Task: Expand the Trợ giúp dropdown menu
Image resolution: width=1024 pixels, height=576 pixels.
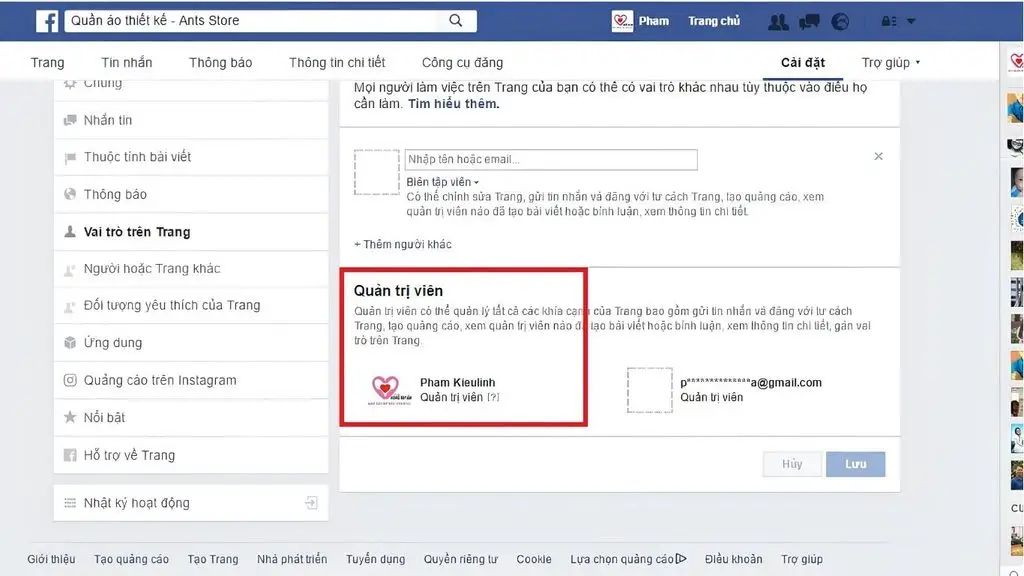Action: click(891, 63)
